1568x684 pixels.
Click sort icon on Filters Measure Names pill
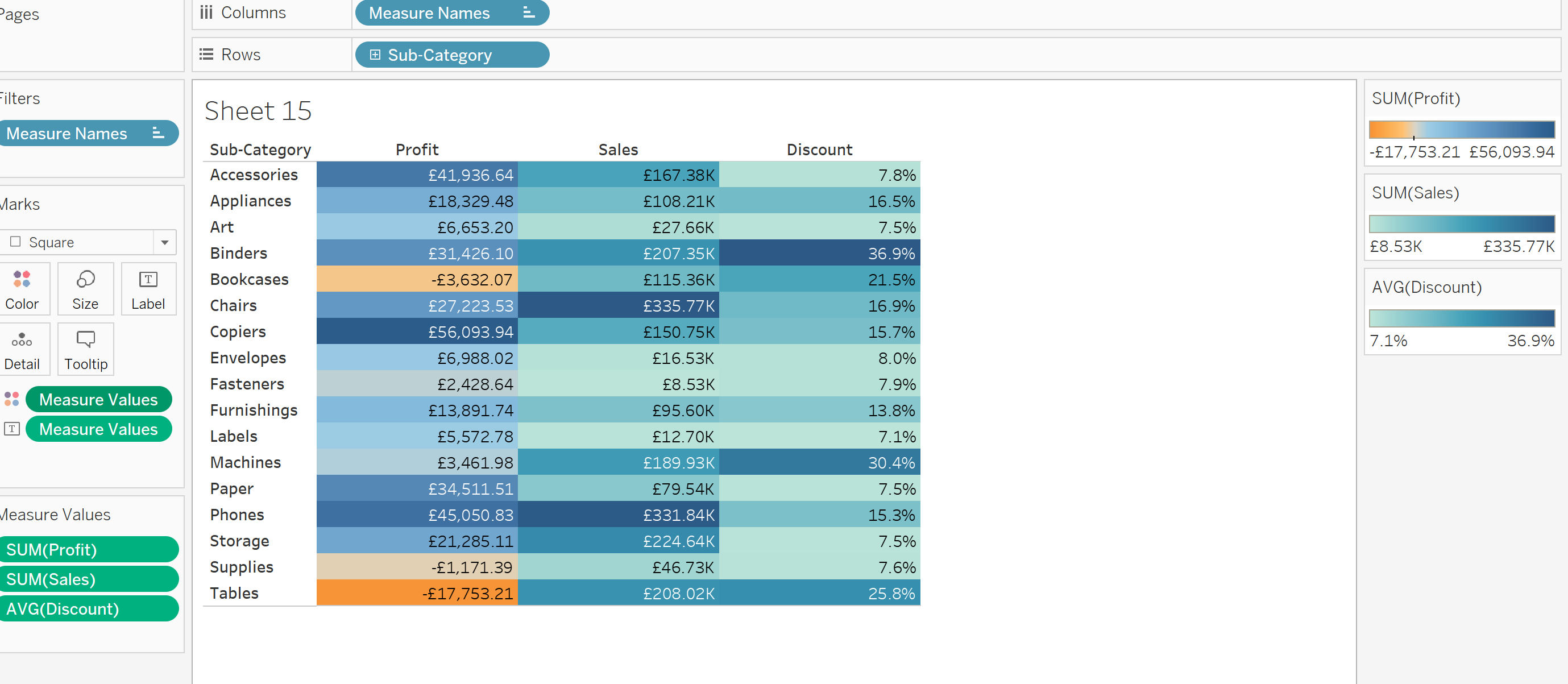pos(157,133)
